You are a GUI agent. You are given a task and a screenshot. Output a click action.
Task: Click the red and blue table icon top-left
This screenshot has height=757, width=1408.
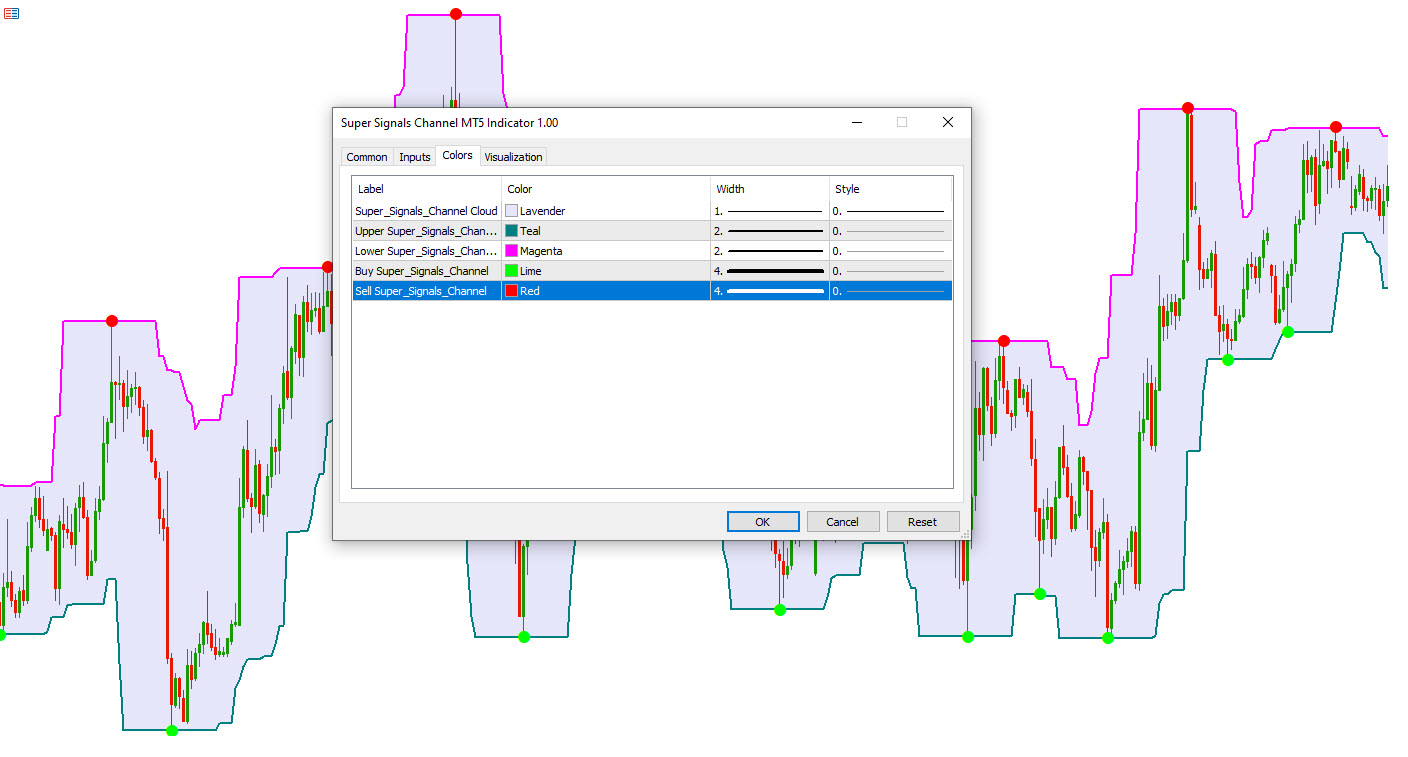click(x=10, y=12)
